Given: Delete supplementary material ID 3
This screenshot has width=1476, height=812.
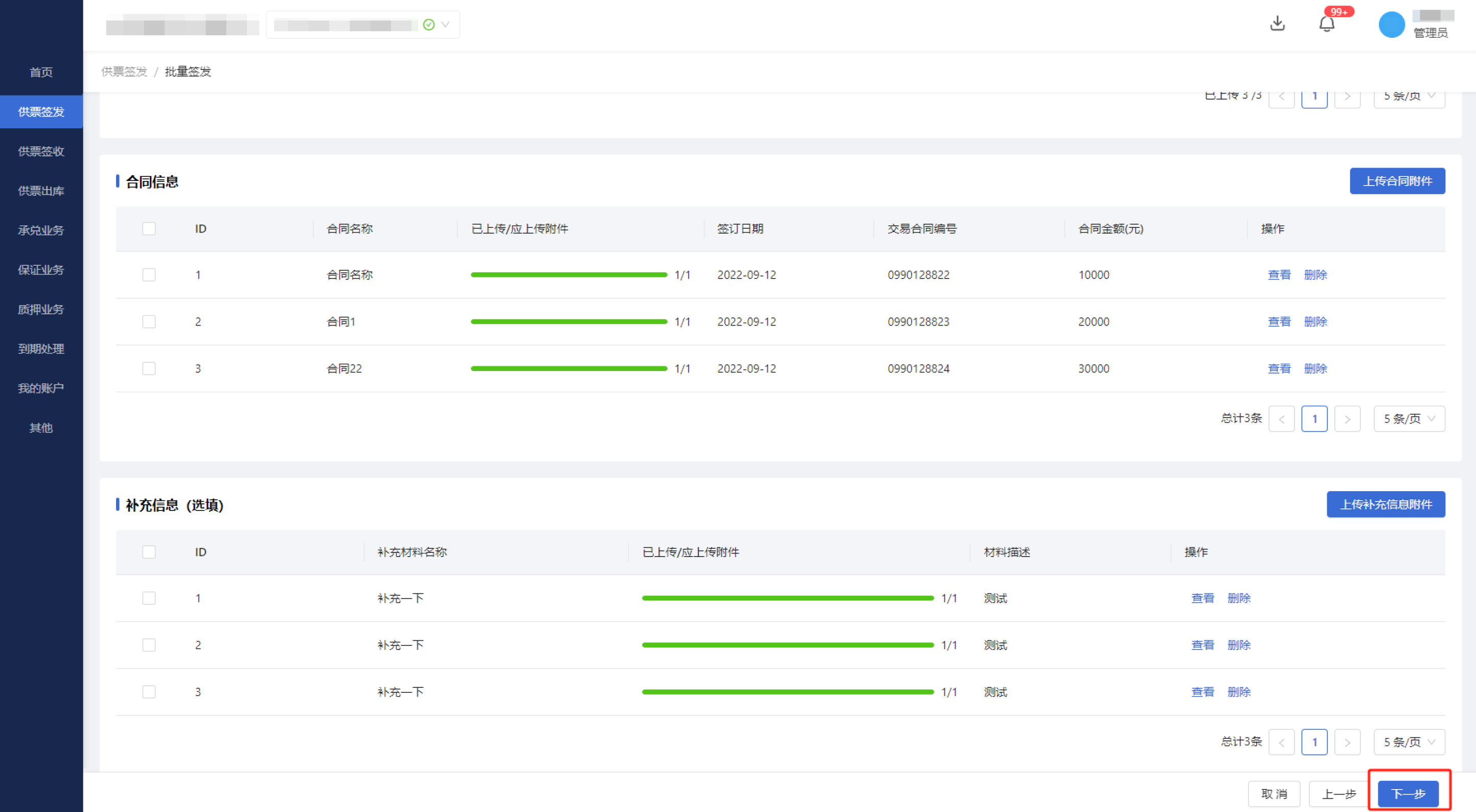Looking at the screenshot, I should point(1238,692).
